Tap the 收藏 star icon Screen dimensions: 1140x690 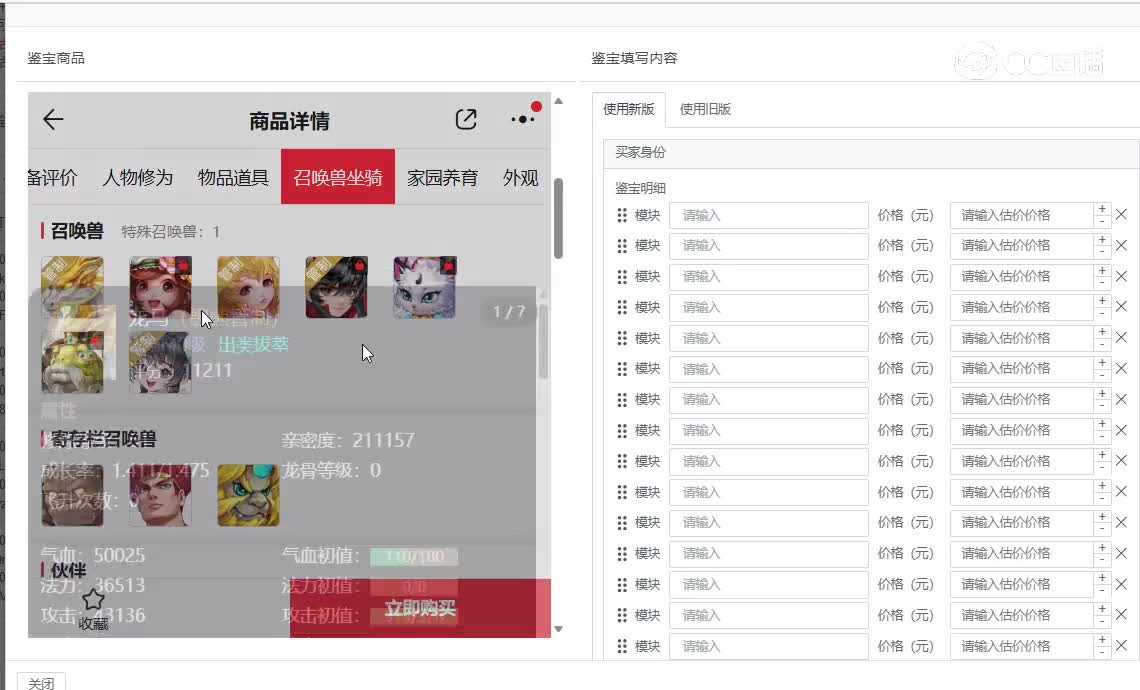point(93,600)
